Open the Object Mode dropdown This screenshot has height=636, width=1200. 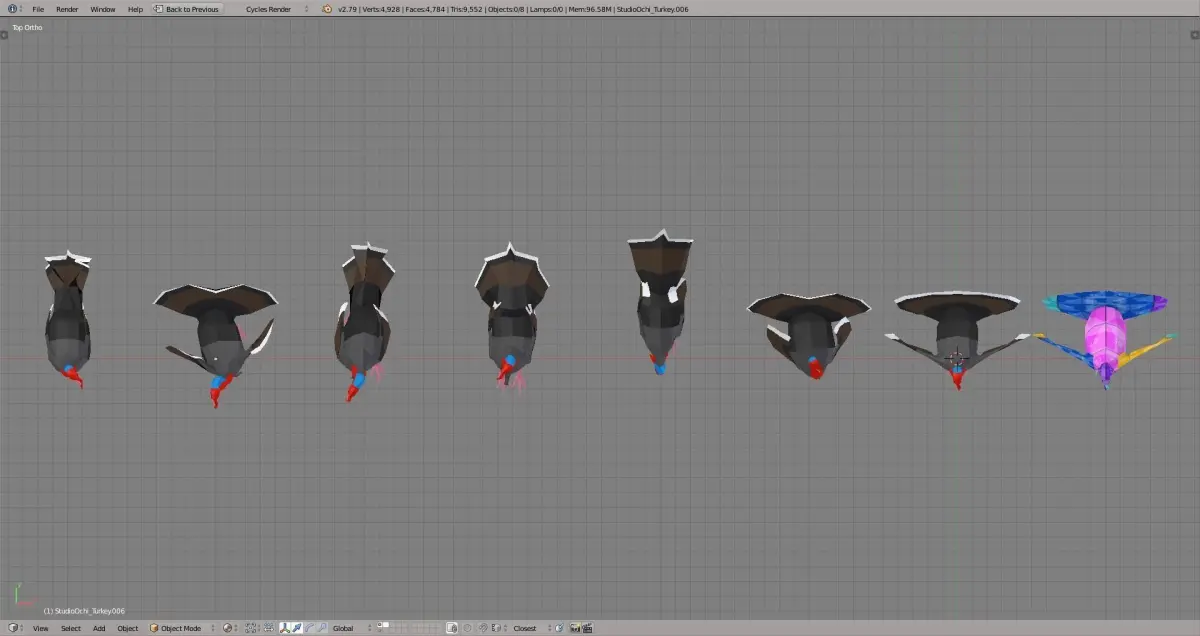pyautogui.click(x=182, y=628)
